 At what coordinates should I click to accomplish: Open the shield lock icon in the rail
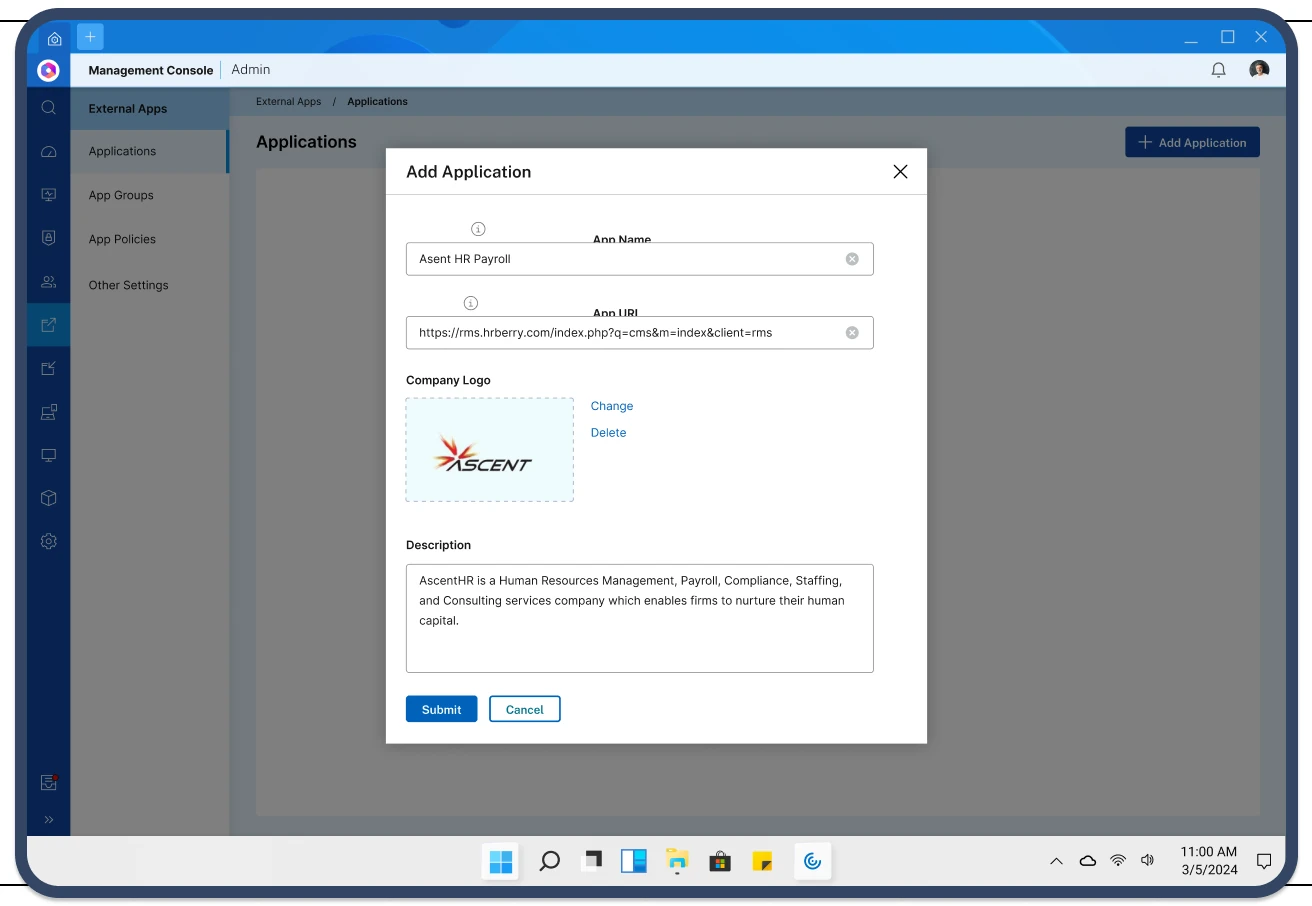[48, 238]
